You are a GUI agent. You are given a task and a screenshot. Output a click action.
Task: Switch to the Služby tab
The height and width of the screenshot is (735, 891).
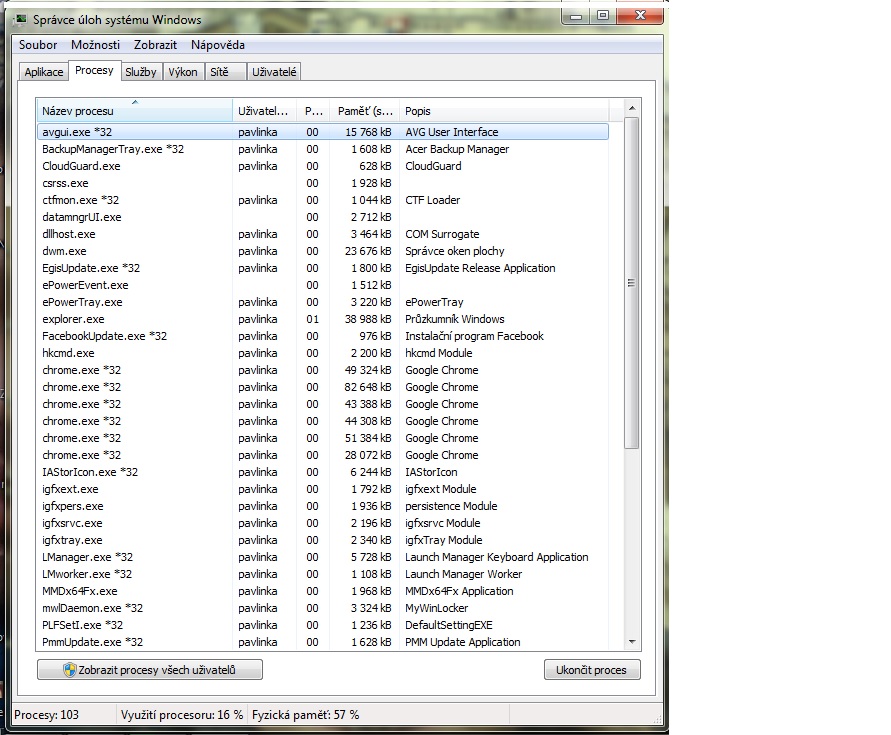coord(141,72)
